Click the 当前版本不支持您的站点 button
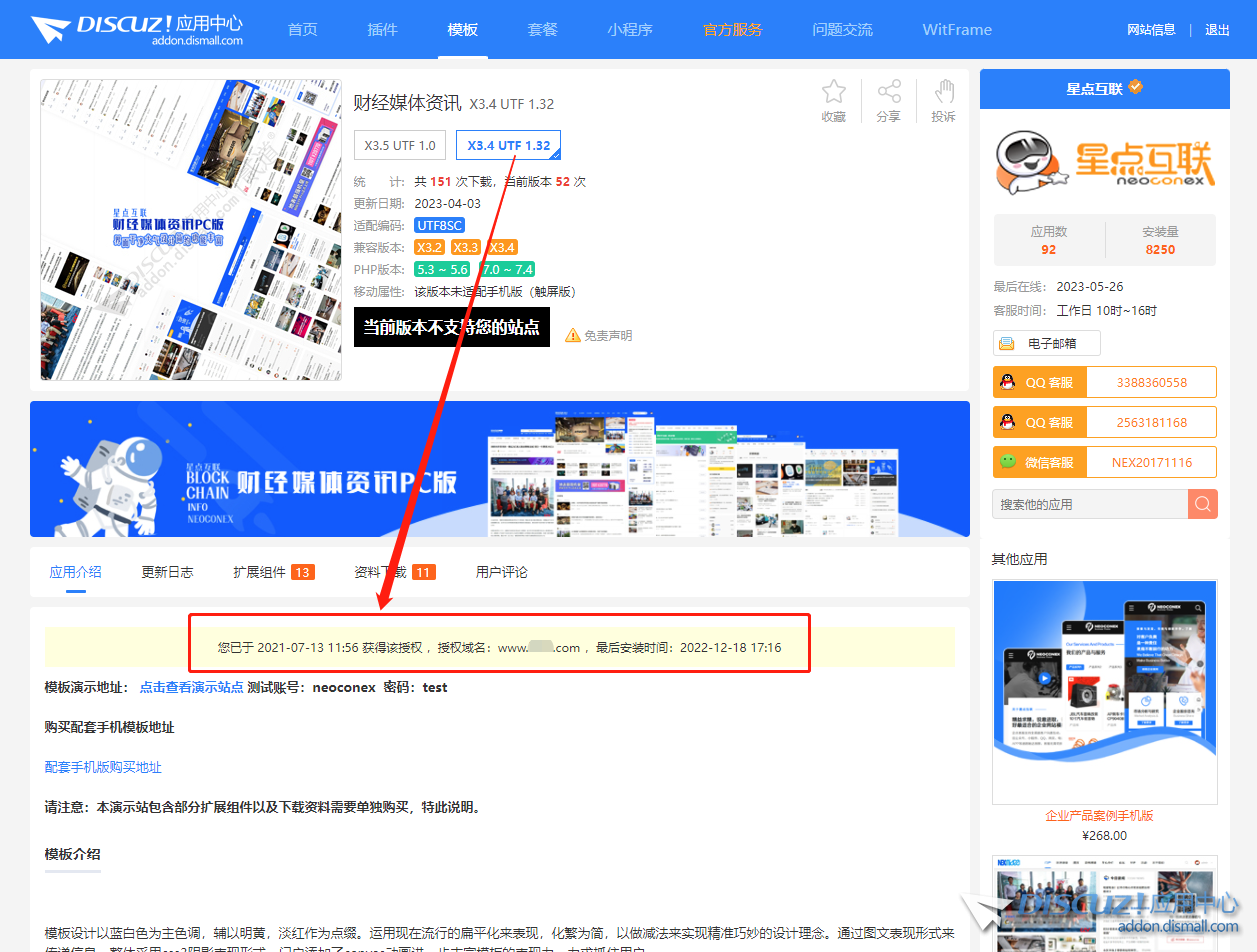The width and height of the screenshot is (1257, 952). click(x=452, y=327)
